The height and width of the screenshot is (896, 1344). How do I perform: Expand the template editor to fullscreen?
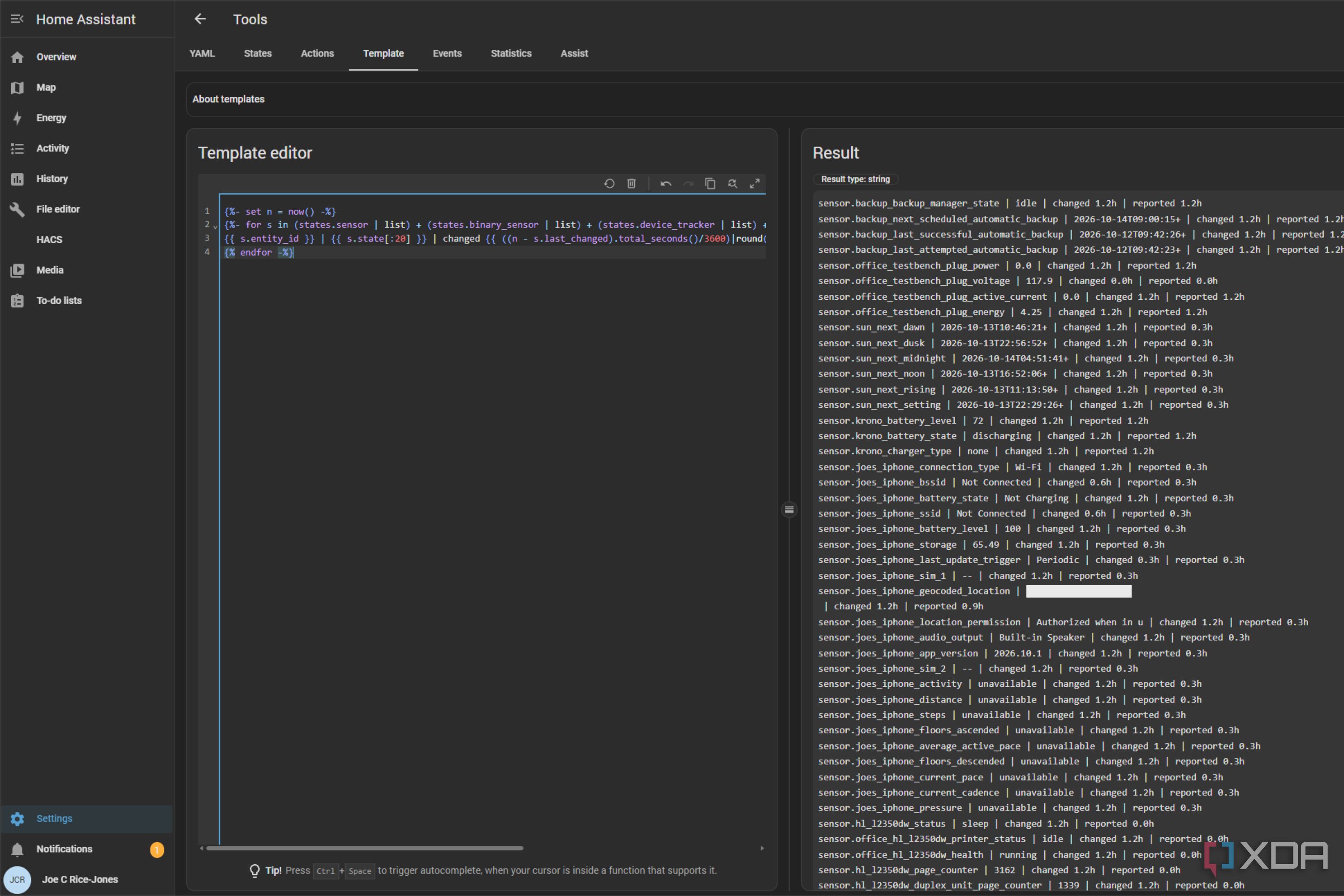click(x=755, y=183)
